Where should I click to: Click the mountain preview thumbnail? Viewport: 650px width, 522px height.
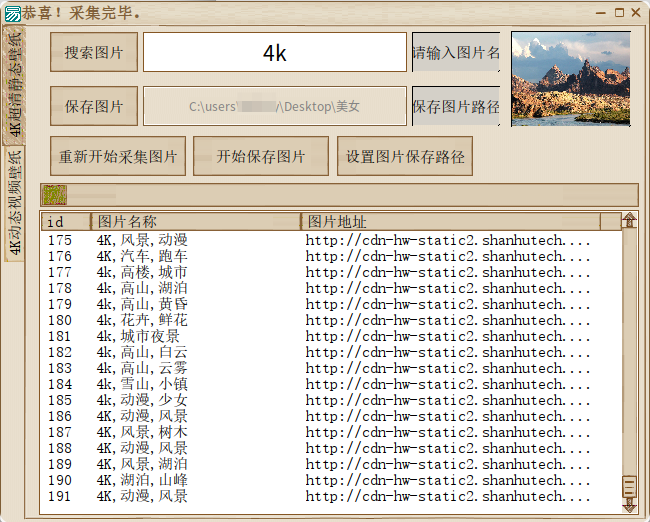pos(570,78)
